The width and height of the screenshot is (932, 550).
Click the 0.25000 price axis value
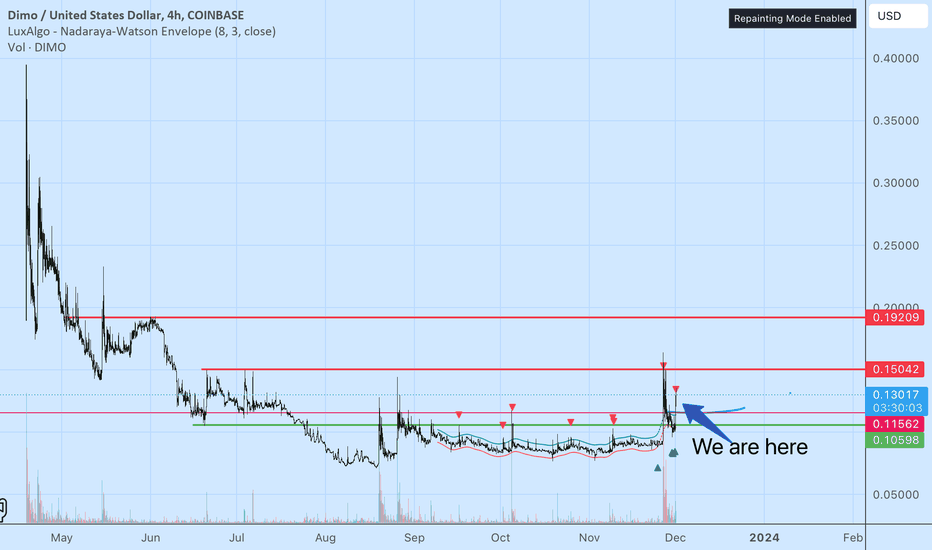(896, 246)
